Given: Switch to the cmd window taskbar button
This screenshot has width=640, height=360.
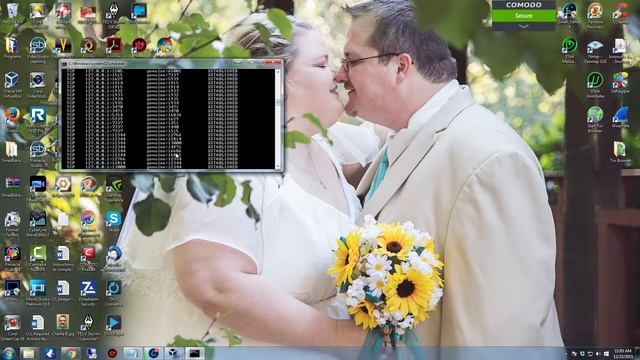Looking at the screenshot, I should [194, 353].
